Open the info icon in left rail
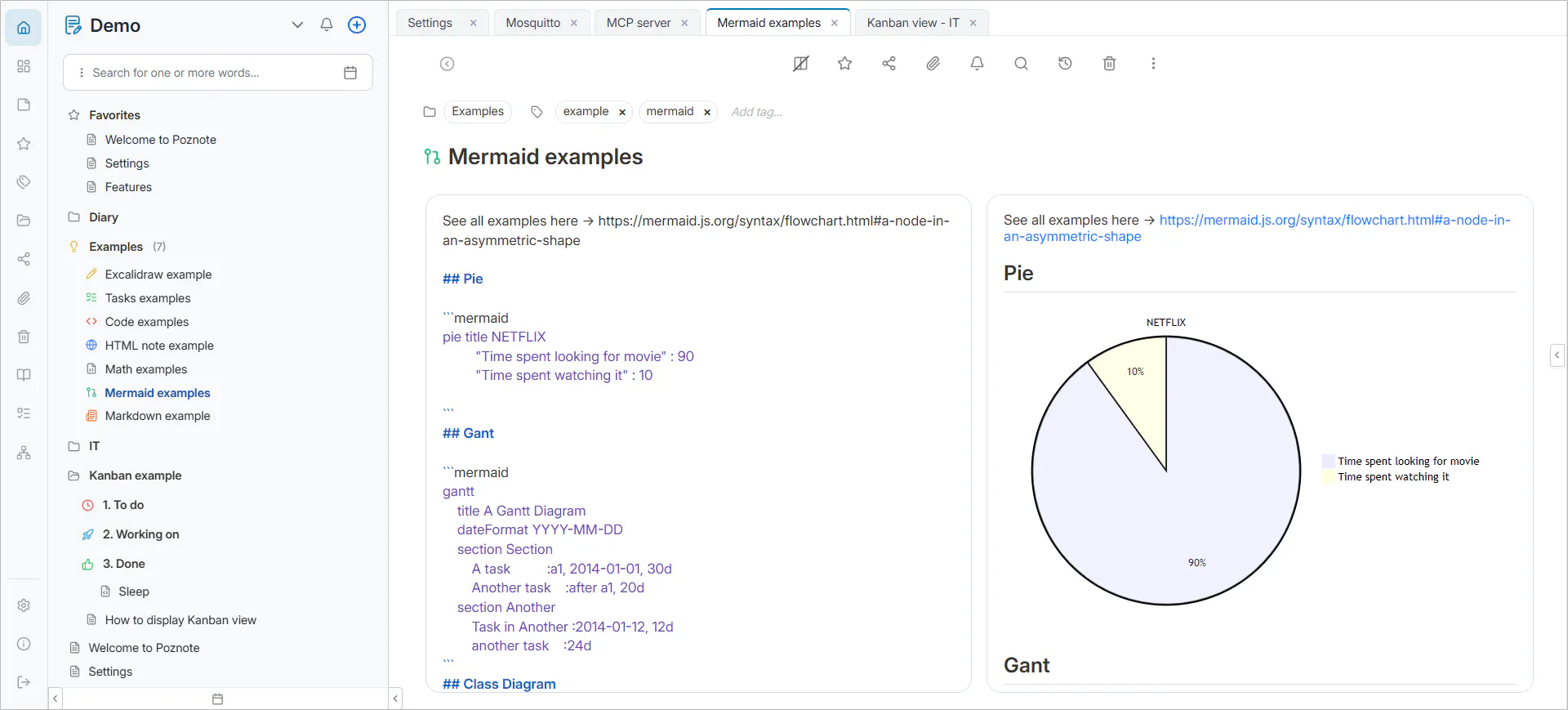1568x710 pixels. (x=24, y=644)
